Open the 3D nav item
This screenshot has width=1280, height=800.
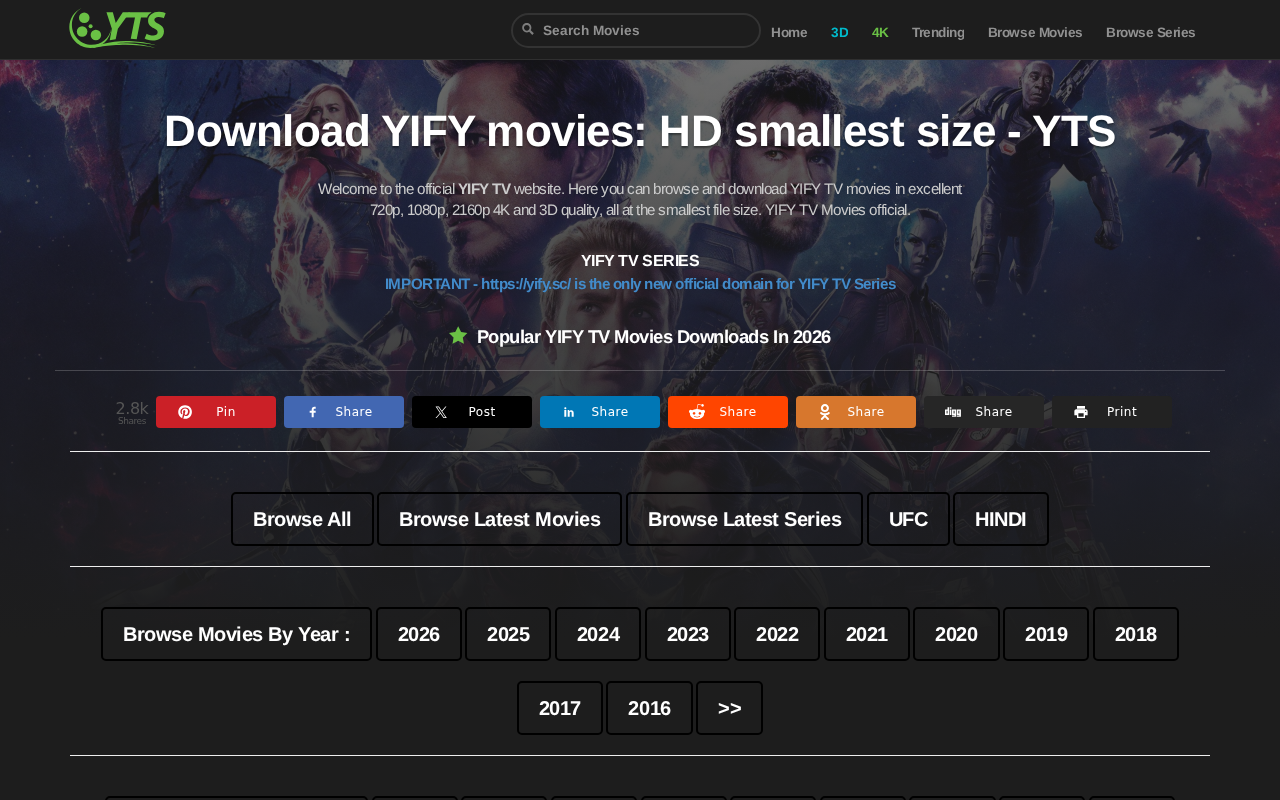pyautogui.click(x=840, y=32)
